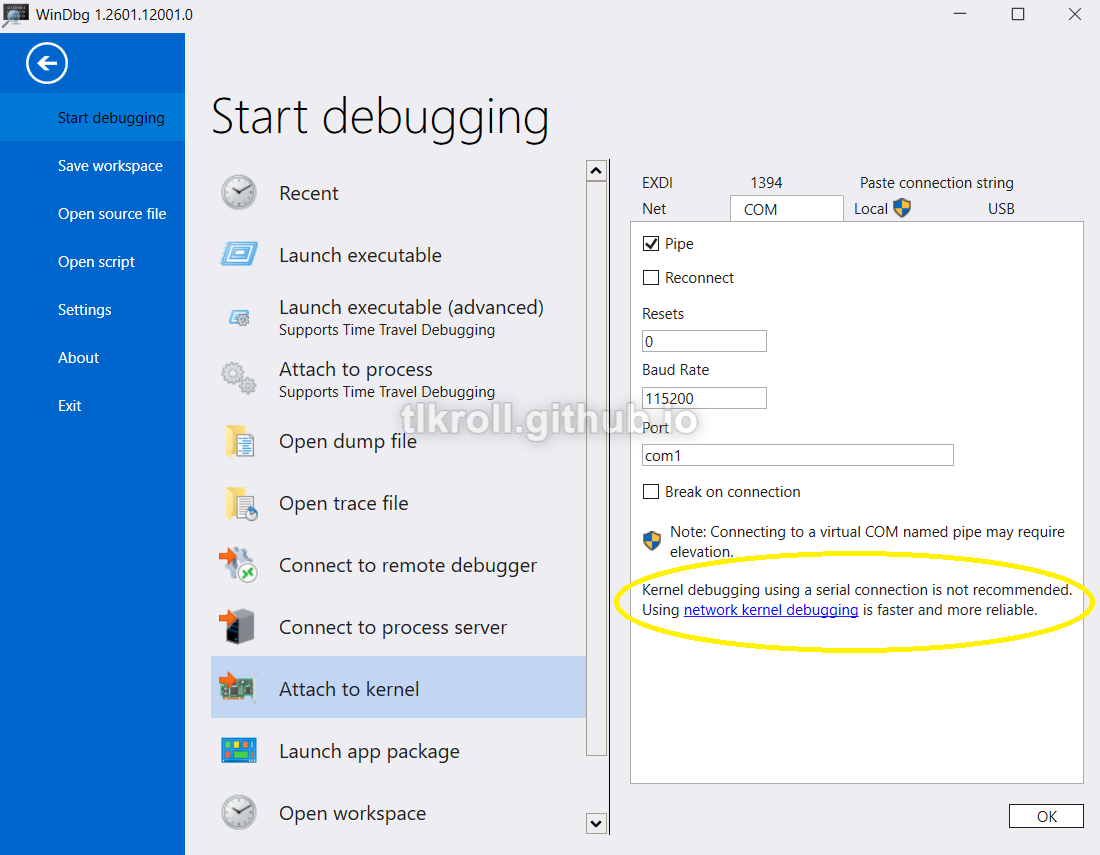Image resolution: width=1100 pixels, height=855 pixels.
Task: Uncheck the Pipe checkbox
Action: click(651, 244)
